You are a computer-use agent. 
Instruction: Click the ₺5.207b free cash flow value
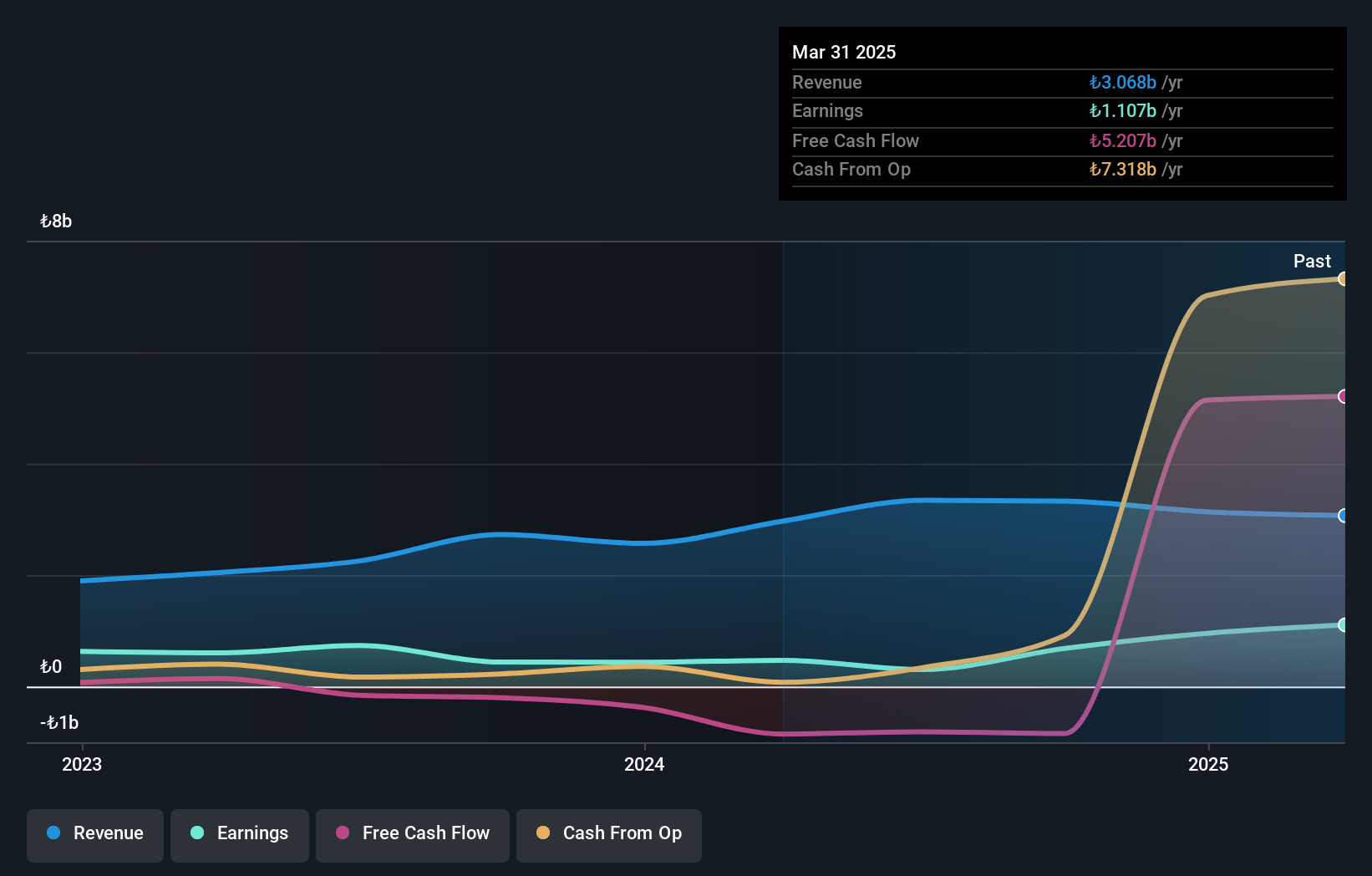1123,141
